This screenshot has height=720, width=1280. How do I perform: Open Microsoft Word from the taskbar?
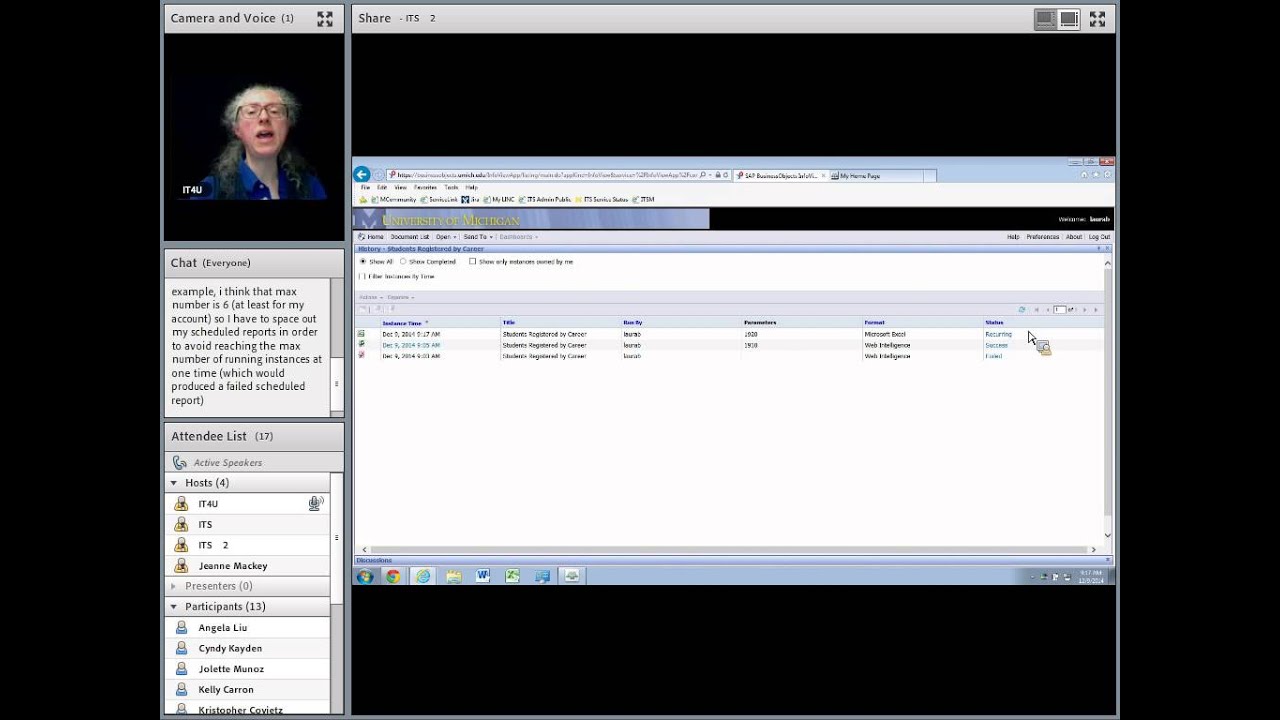pos(483,576)
